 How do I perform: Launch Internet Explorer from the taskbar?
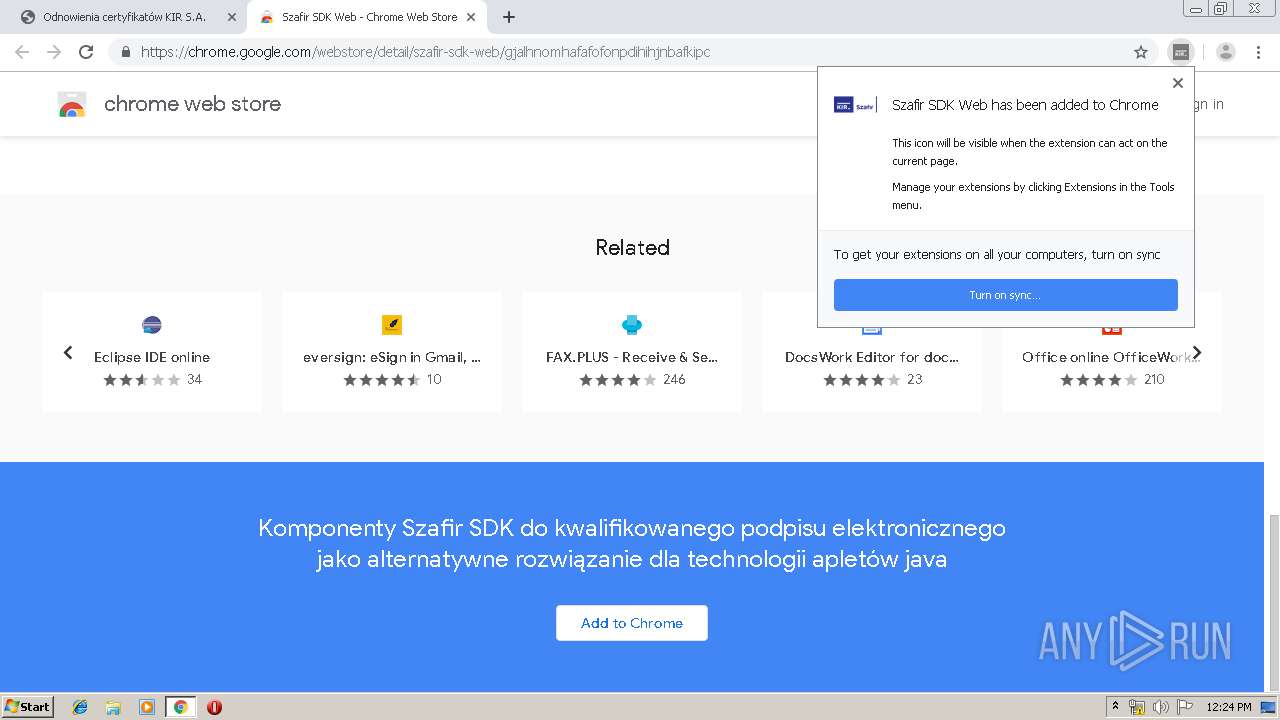pyautogui.click(x=80, y=707)
